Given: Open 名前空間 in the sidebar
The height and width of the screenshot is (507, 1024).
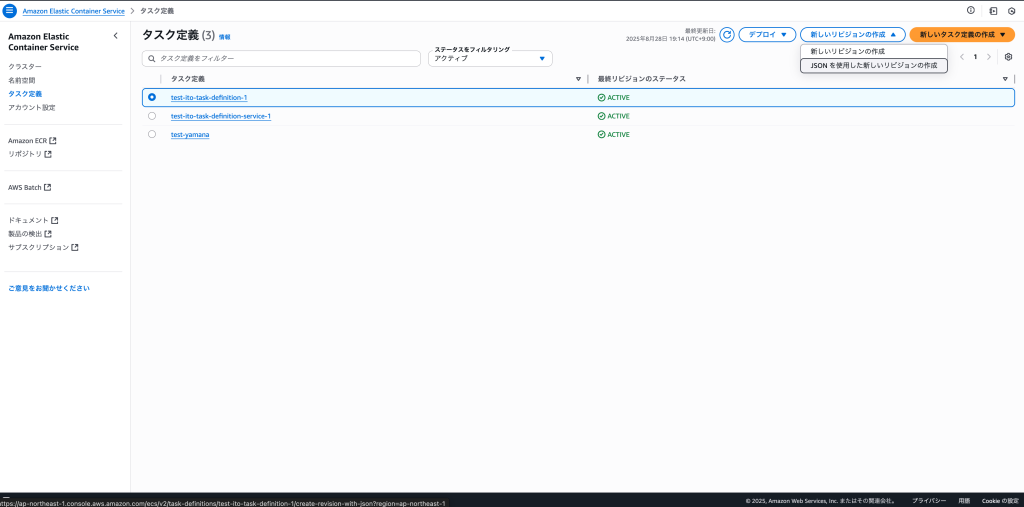Looking at the screenshot, I should 22,80.
